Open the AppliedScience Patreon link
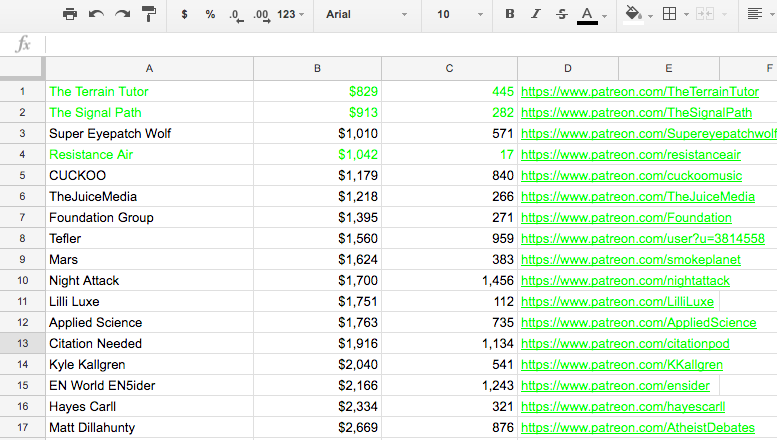 point(639,323)
